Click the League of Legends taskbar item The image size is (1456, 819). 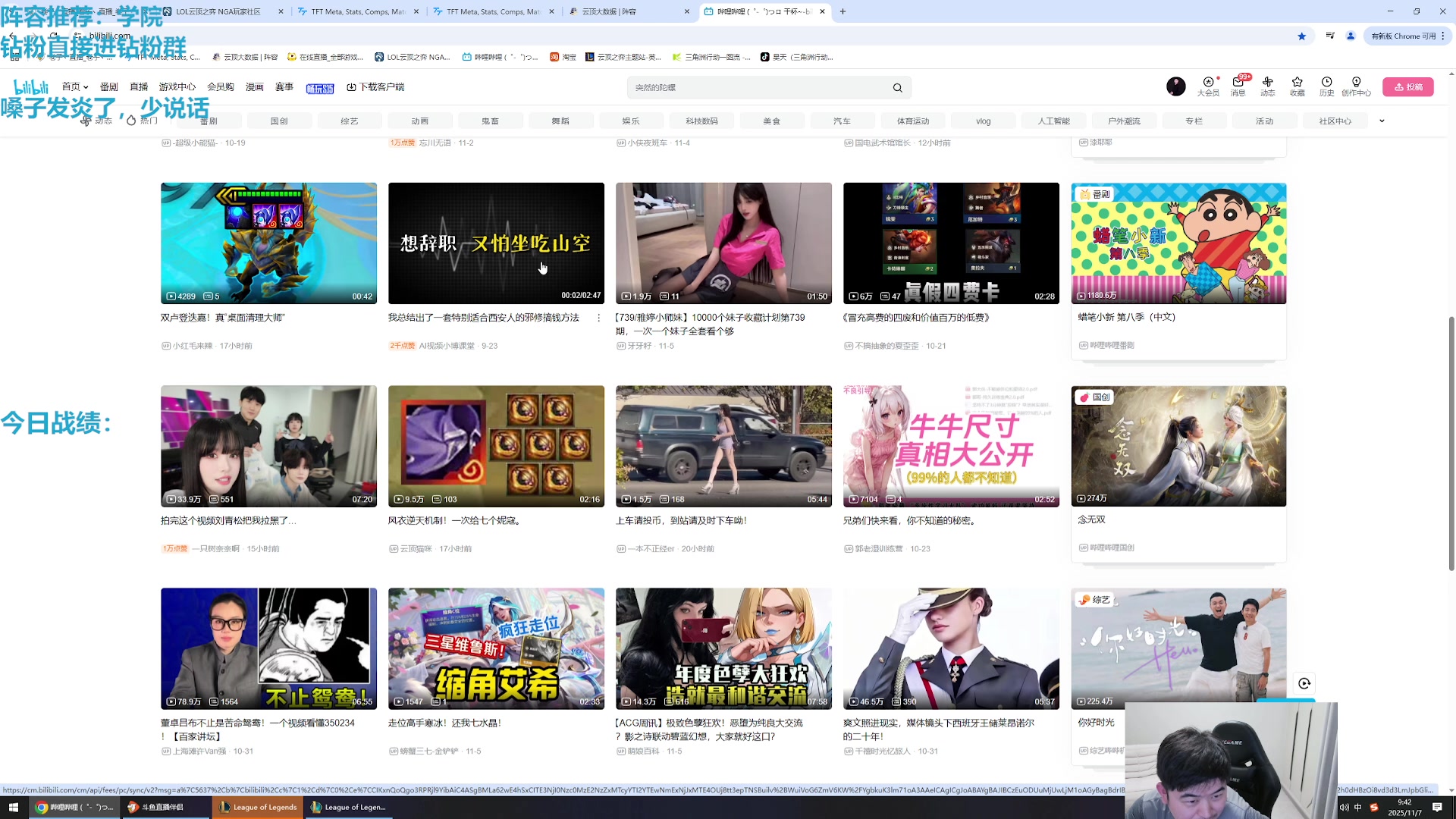[x=258, y=807]
